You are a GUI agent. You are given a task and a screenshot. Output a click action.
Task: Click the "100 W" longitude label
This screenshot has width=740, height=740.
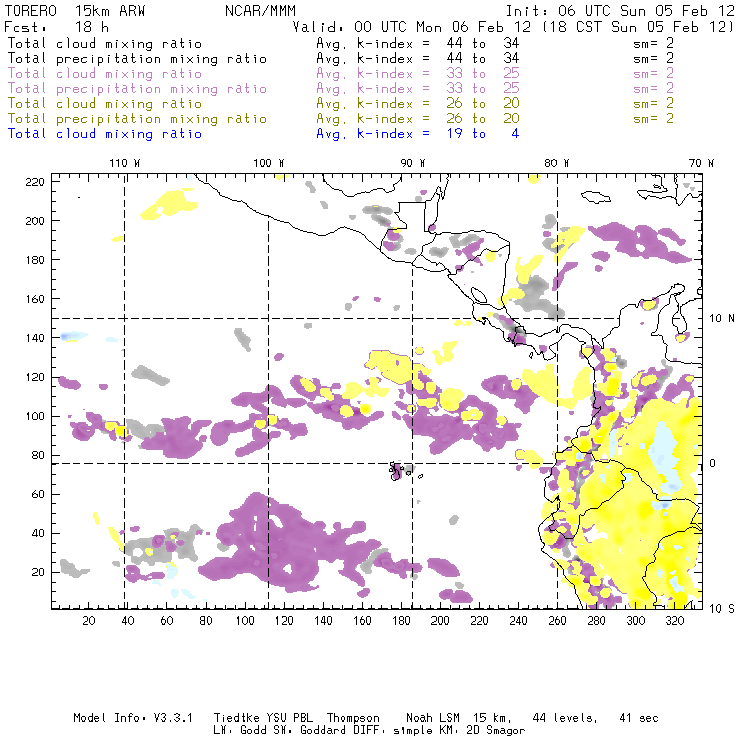[269, 163]
